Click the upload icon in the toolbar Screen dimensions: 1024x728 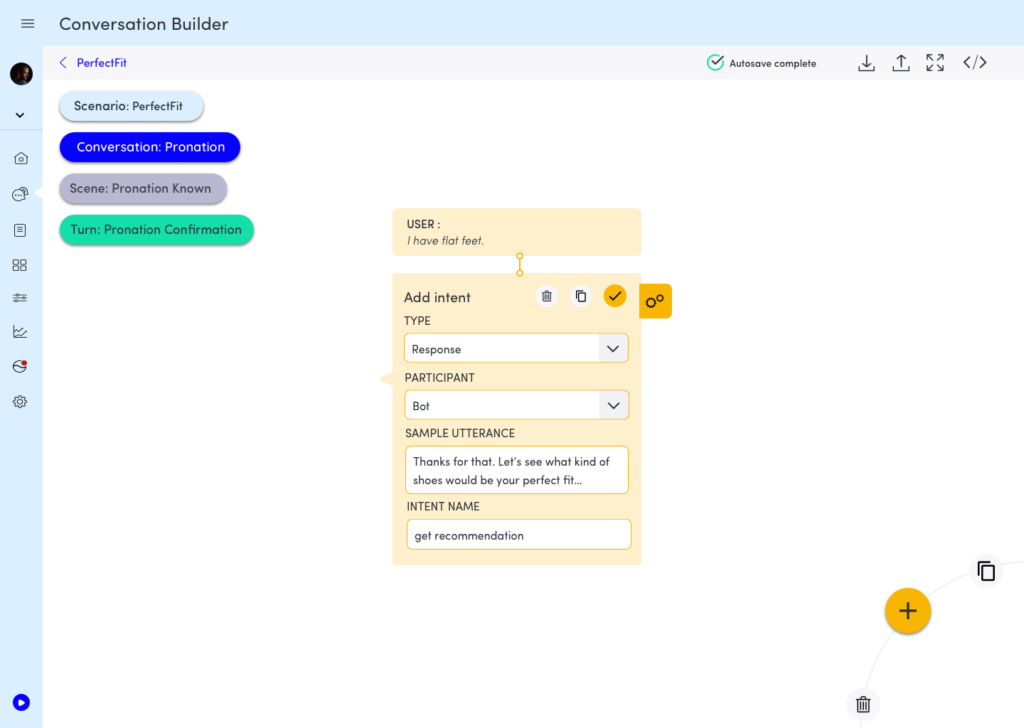pyautogui.click(x=901, y=63)
